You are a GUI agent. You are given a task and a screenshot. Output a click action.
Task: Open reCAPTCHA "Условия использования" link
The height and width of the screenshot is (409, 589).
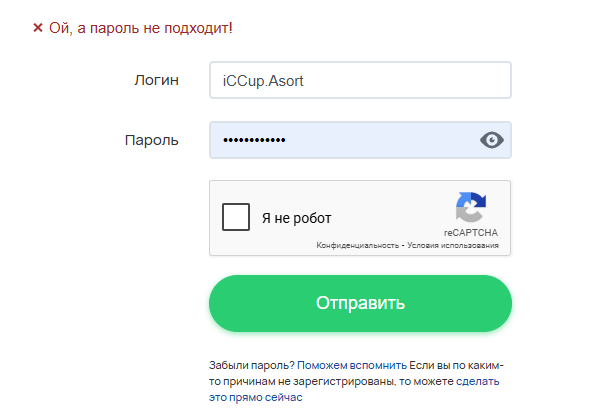(453, 245)
